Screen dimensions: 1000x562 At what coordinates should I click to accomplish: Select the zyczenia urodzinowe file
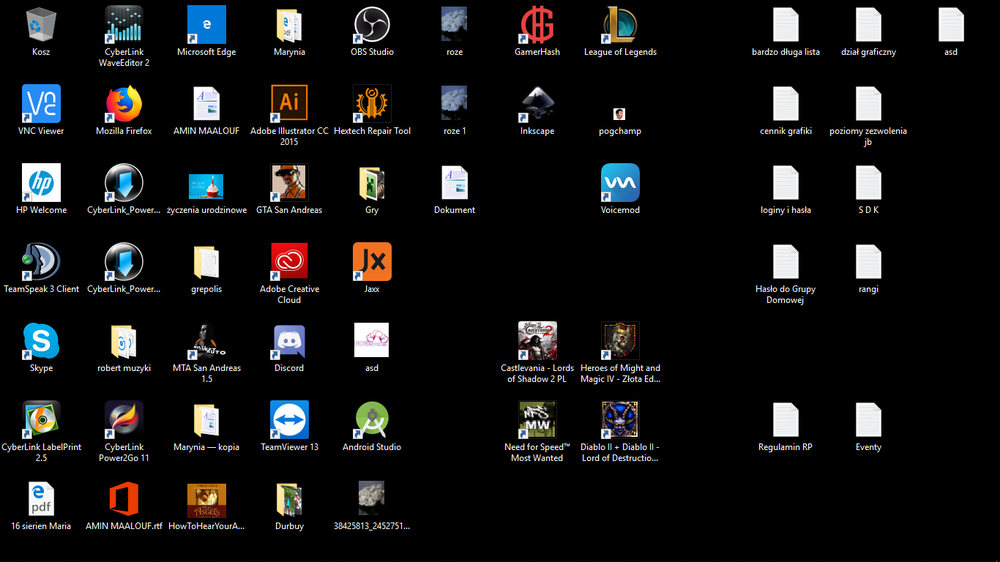(206, 186)
